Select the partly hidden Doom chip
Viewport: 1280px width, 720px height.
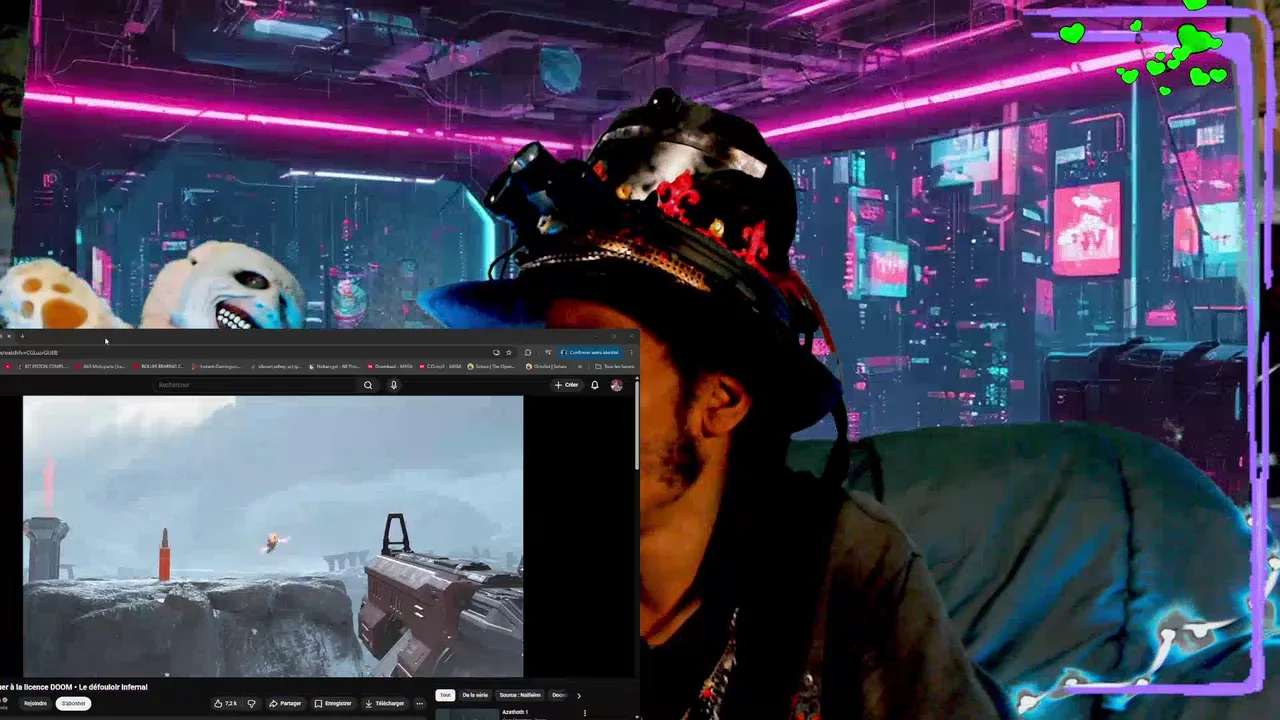pos(559,695)
